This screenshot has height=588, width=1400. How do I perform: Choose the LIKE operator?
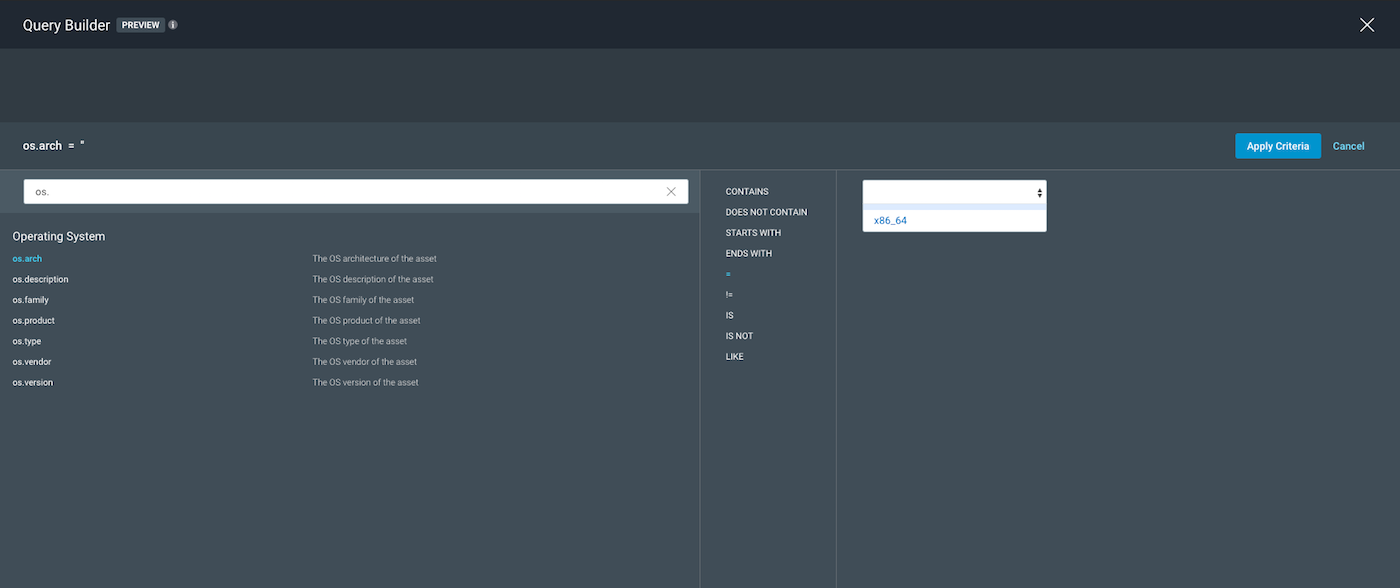tap(734, 357)
